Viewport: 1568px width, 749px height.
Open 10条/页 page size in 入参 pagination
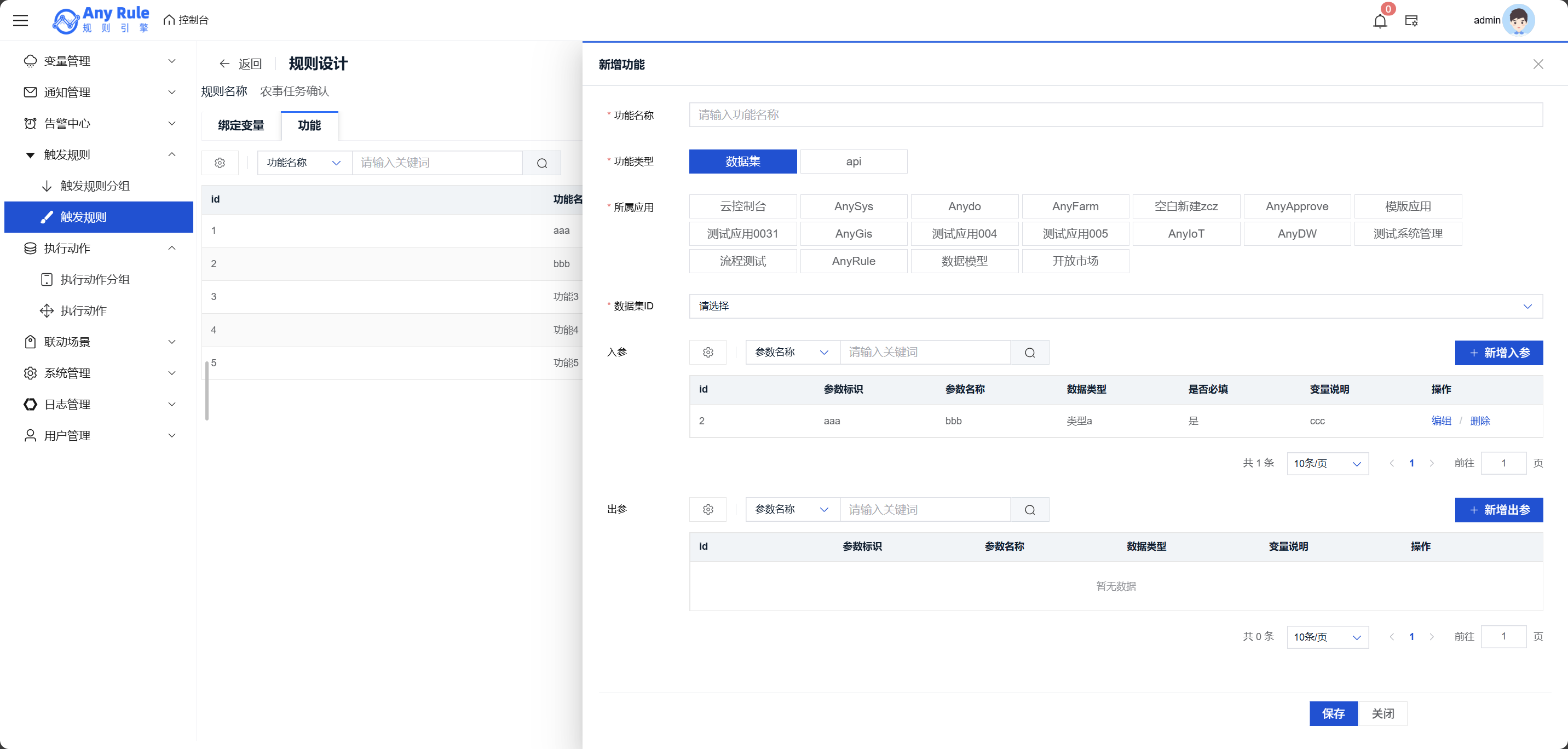(1327, 463)
